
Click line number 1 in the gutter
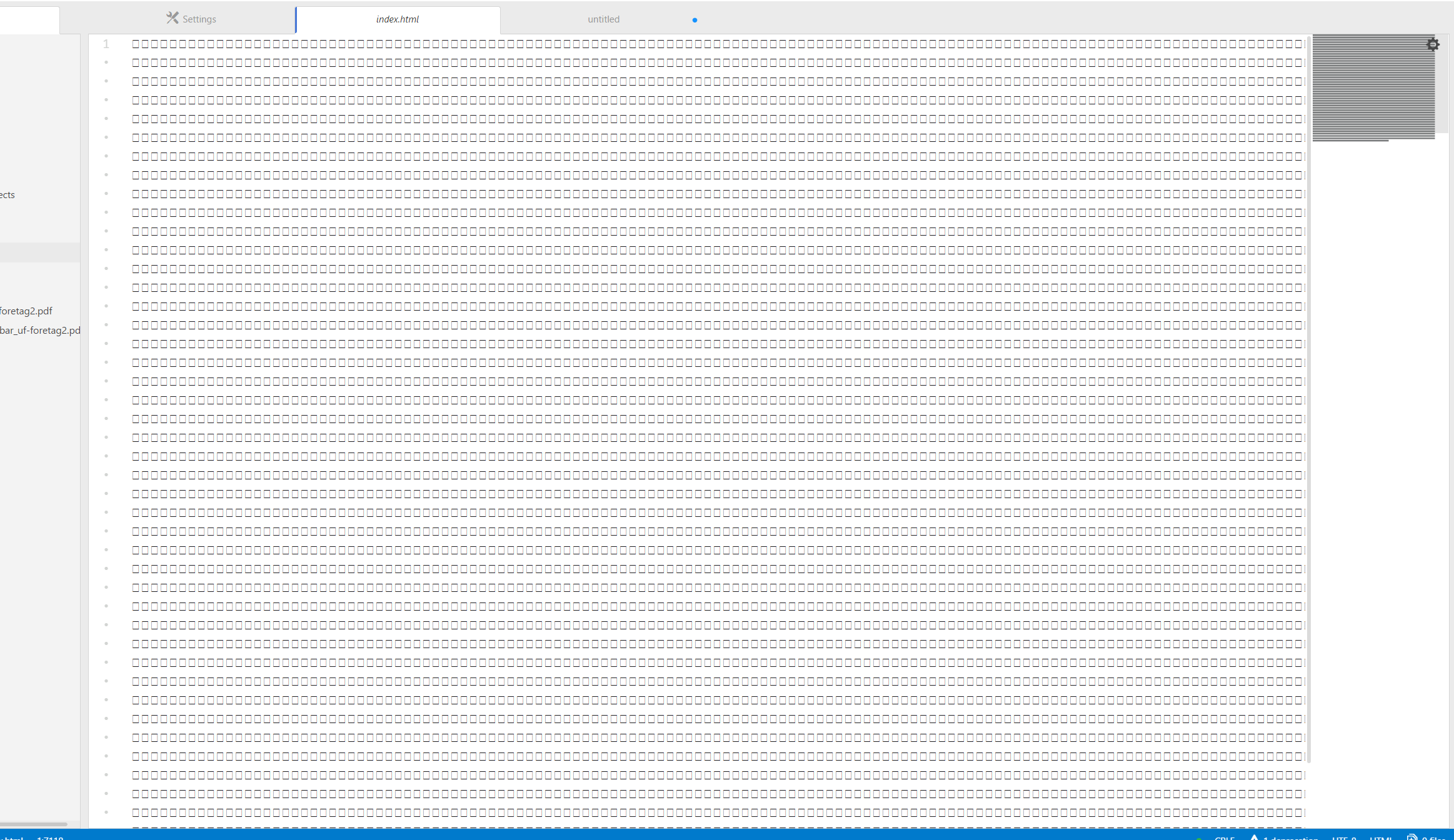tap(106, 44)
